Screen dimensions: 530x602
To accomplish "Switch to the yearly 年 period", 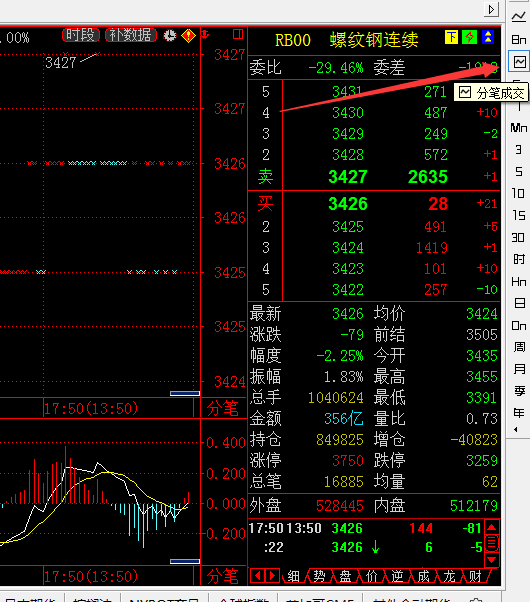I will coord(519,413).
